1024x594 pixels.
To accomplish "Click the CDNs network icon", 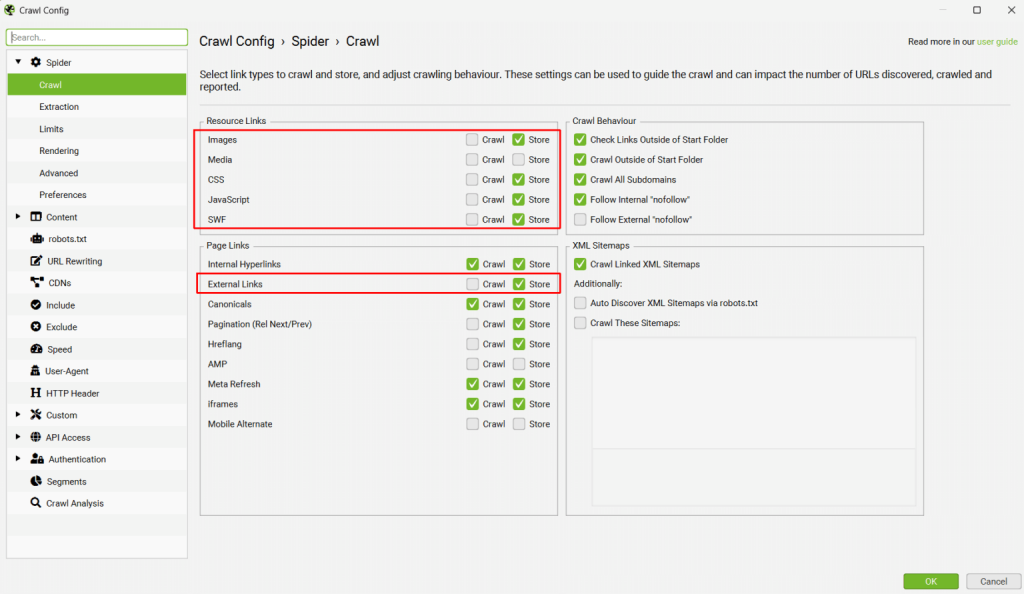I will click(37, 283).
